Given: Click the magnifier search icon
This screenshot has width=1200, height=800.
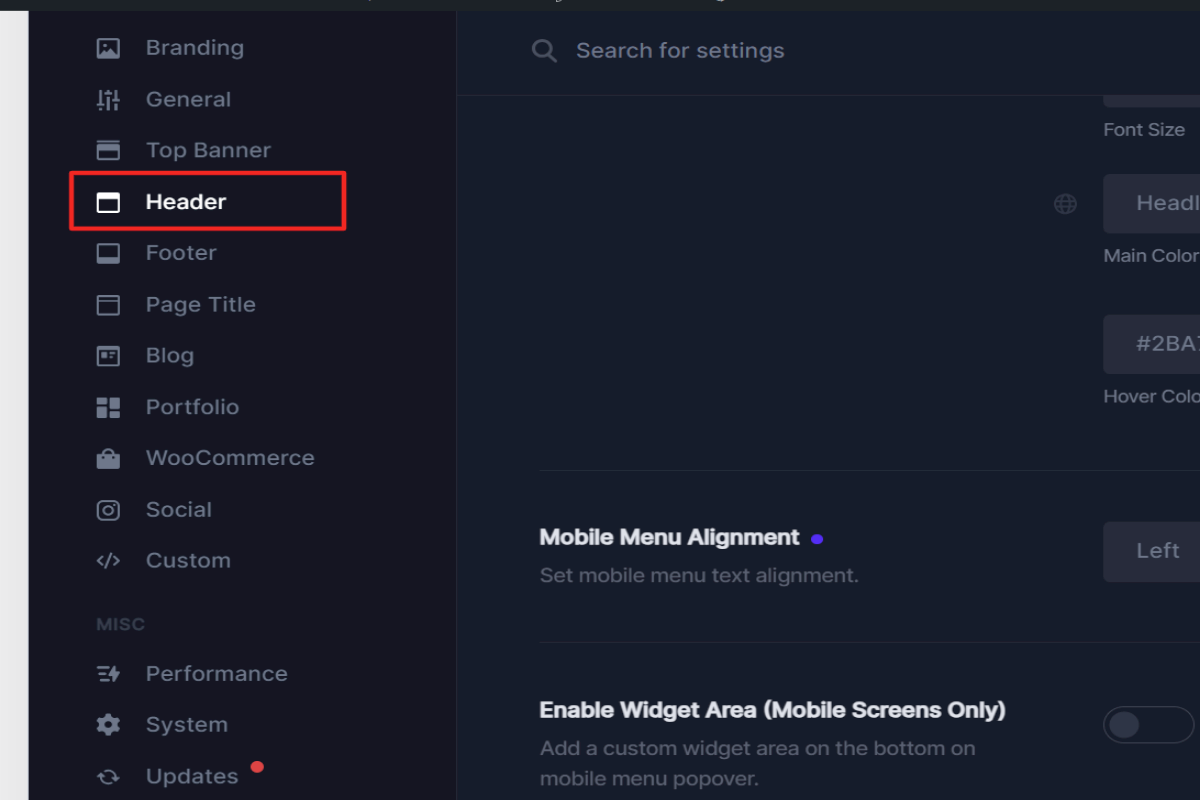Looking at the screenshot, I should (x=544, y=51).
